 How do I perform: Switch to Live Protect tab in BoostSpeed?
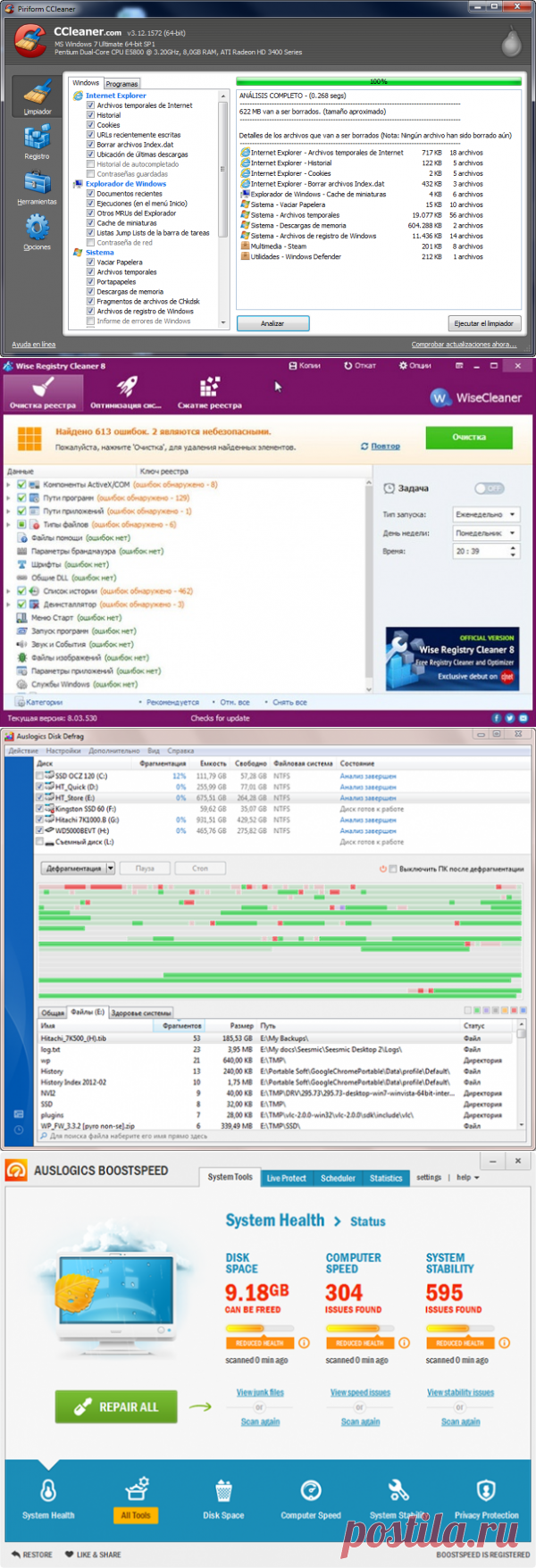coord(286,1179)
